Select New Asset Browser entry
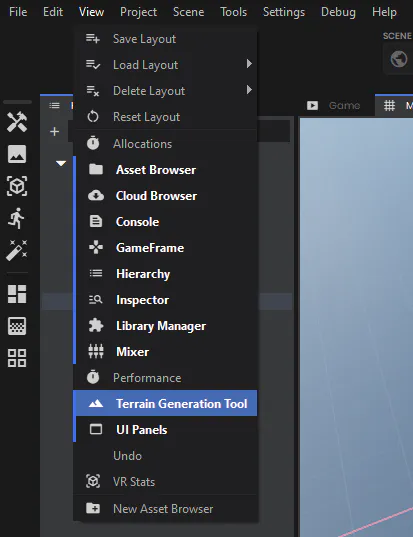The image size is (413, 537). click(x=165, y=509)
